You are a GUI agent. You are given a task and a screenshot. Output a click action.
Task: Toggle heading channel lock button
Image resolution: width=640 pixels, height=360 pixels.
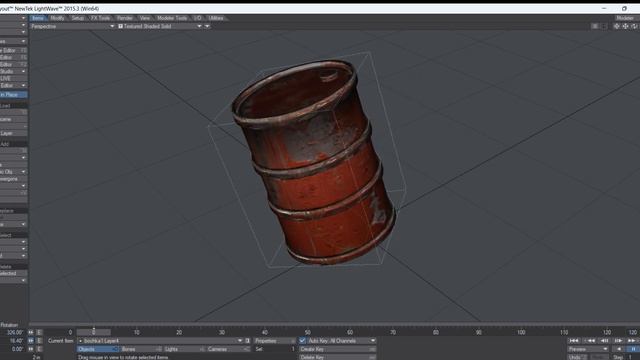click(x=31, y=333)
